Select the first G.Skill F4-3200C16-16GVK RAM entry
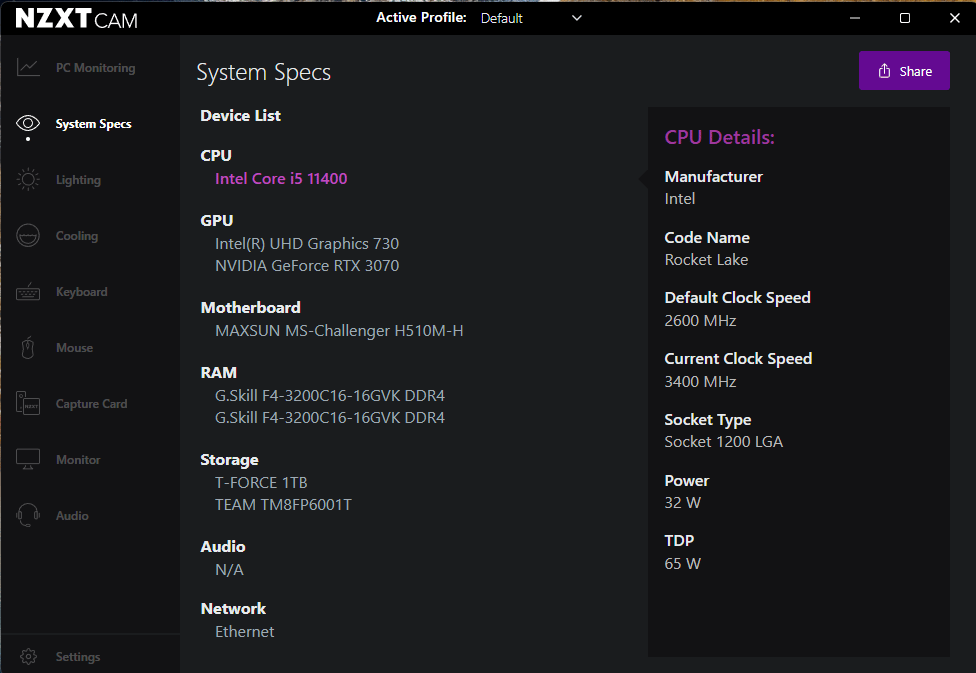Image resolution: width=976 pixels, height=673 pixels. (330, 395)
